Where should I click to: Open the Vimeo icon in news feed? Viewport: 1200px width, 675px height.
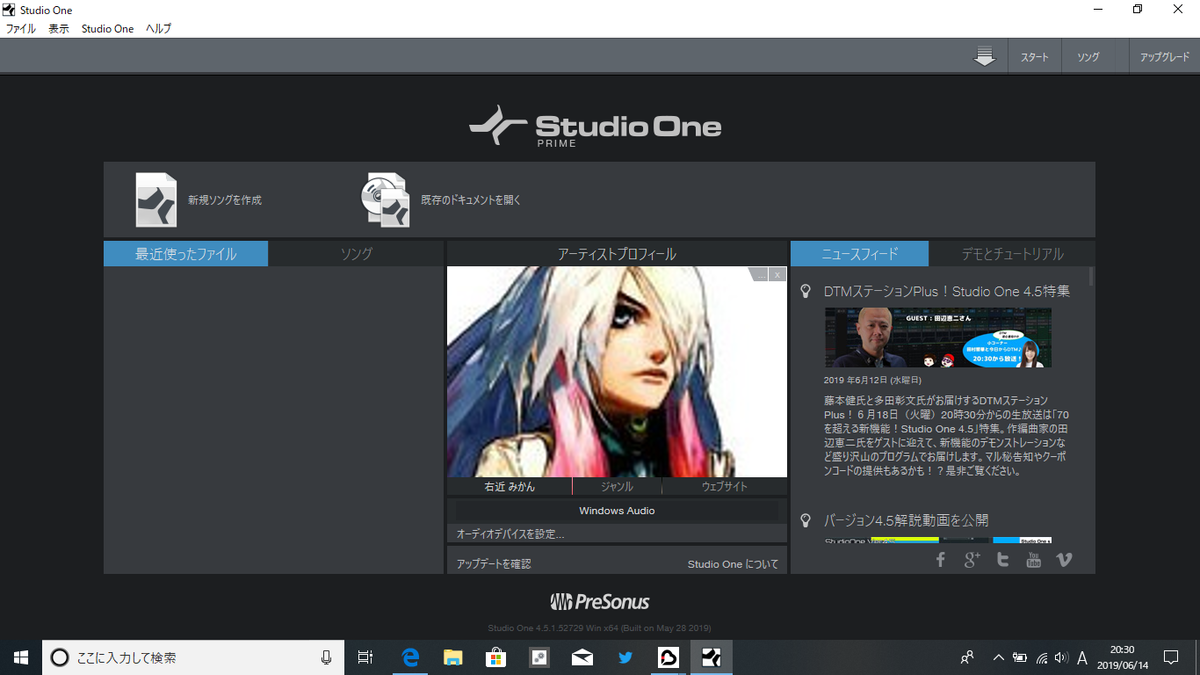coord(1064,560)
